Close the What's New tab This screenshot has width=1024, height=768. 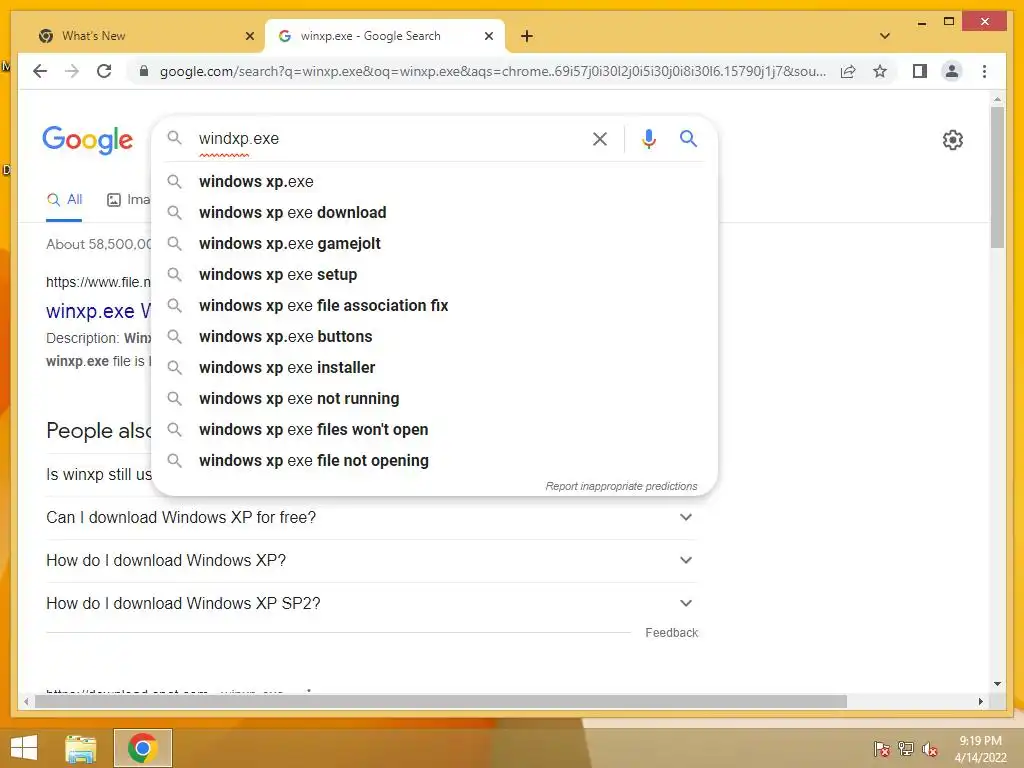point(249,36)
